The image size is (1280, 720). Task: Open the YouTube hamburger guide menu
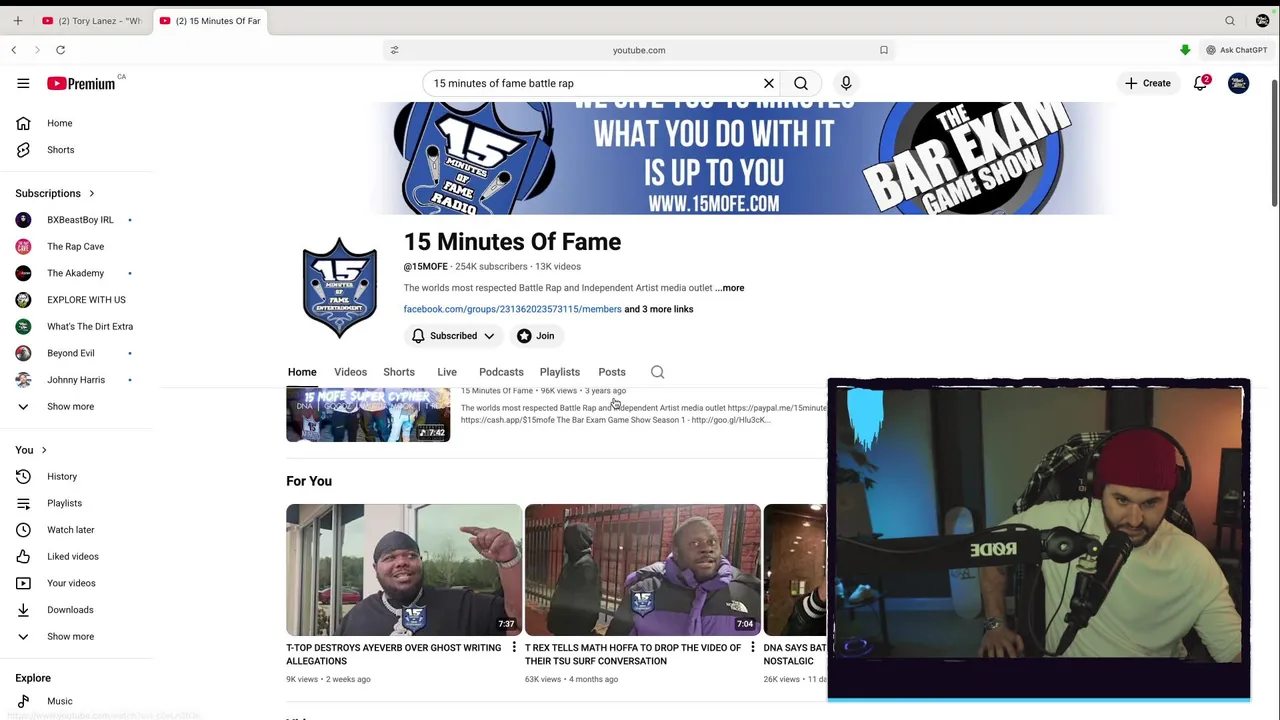pyautogui.click(x=23, y=83)
